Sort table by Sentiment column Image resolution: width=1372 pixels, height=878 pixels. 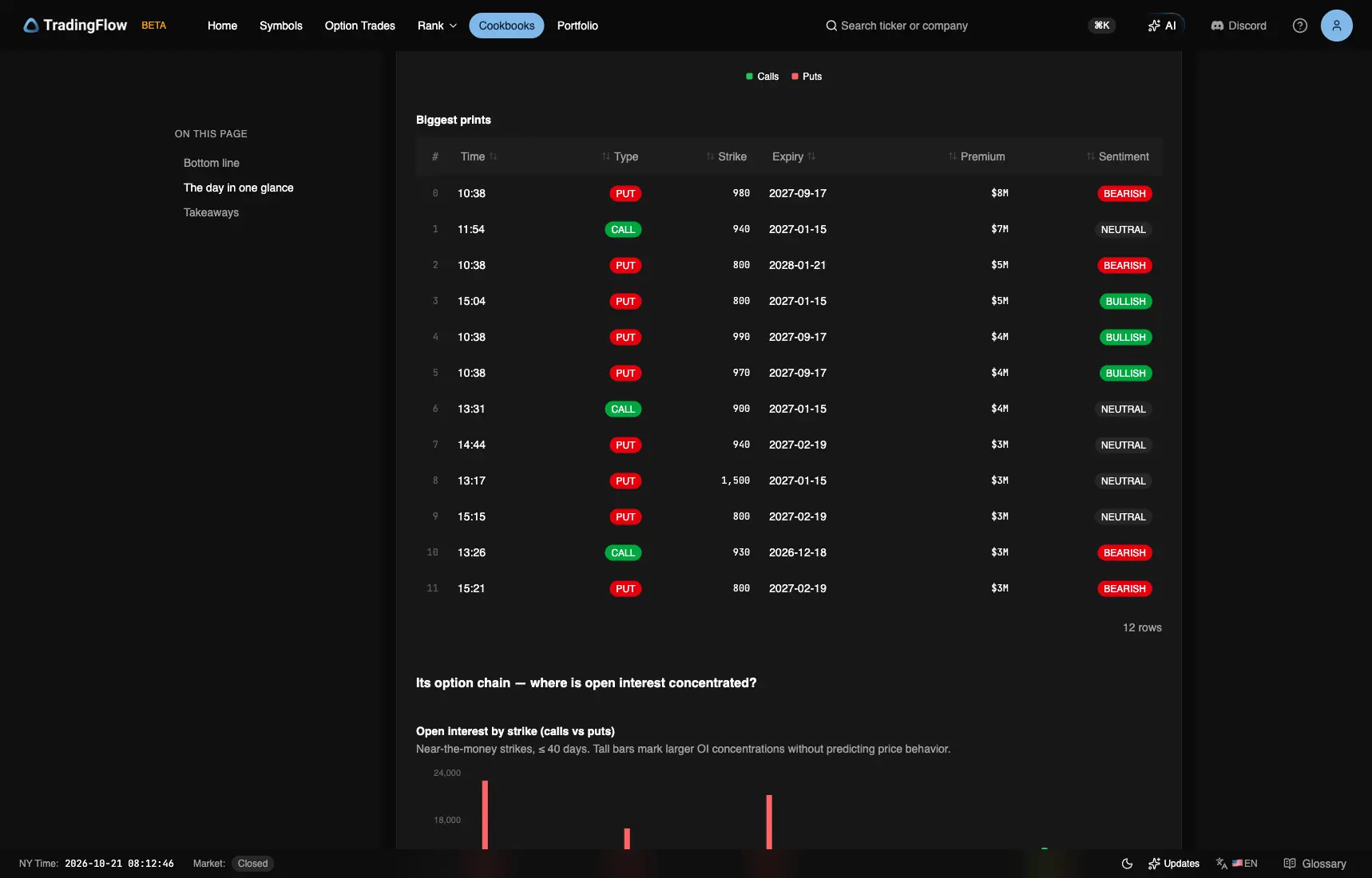pyautogui.click(x=1118, y=156)
